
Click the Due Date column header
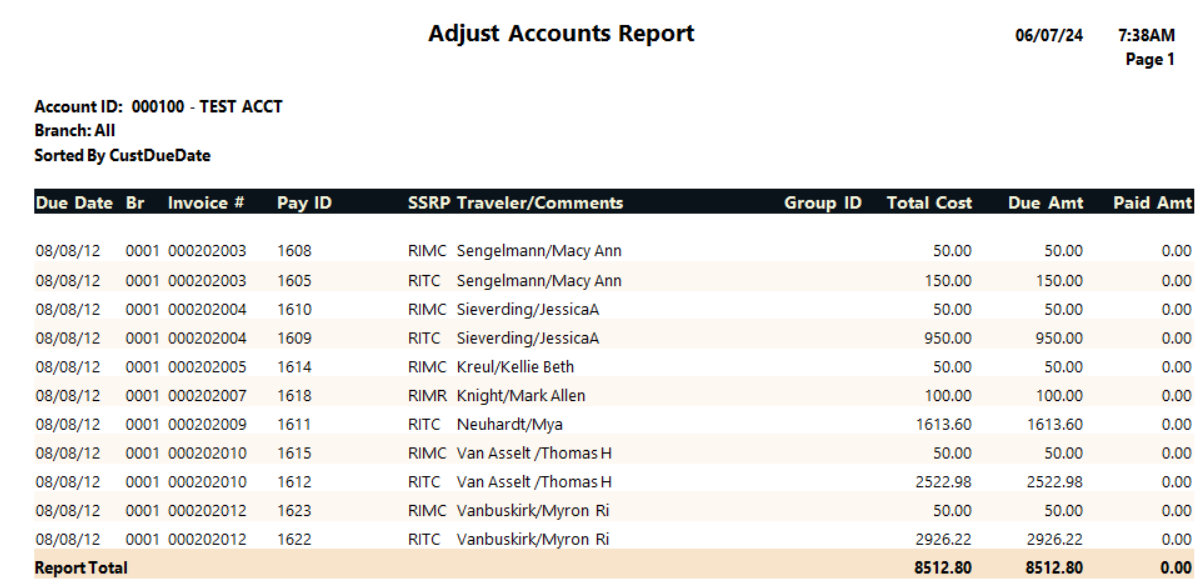coord(74,203)
